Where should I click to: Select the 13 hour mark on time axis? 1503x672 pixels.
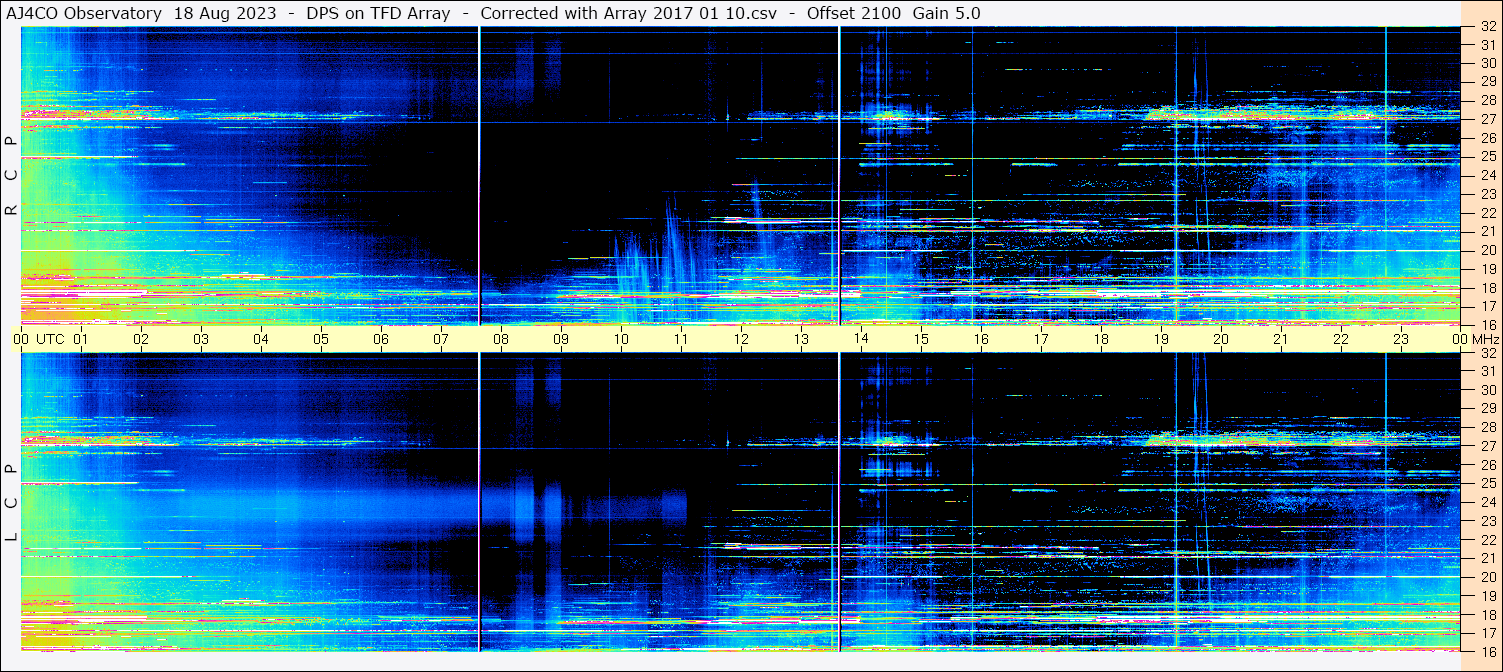click(802, 339)
